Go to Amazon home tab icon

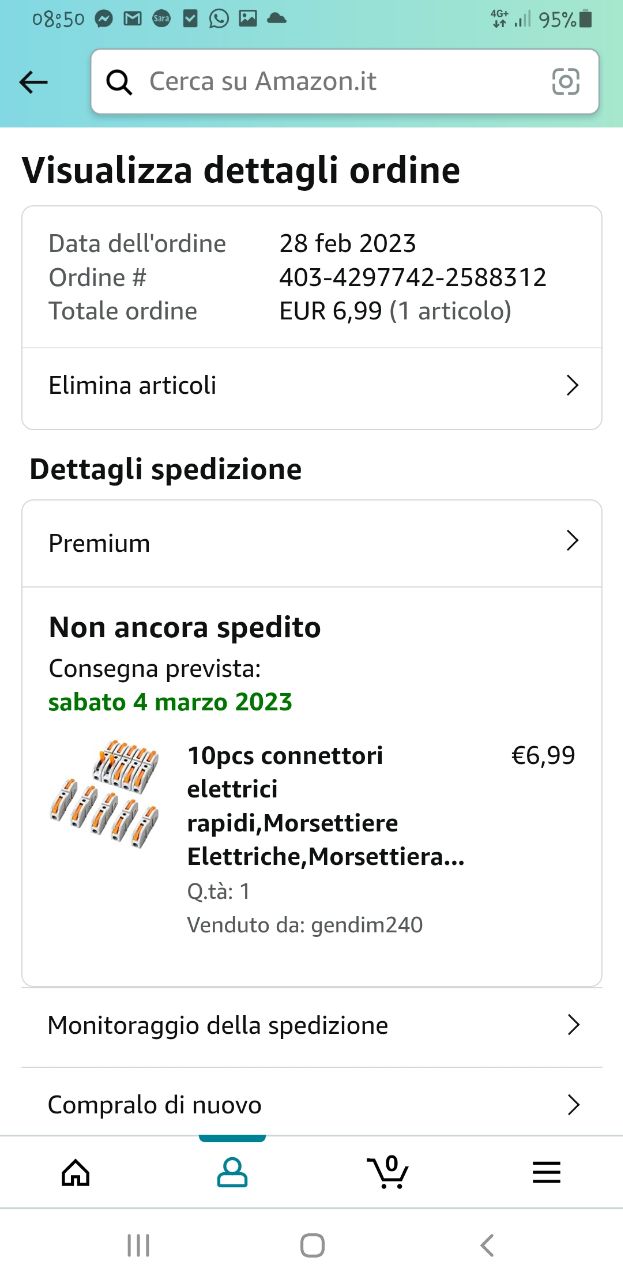(x=76, y=1172)
